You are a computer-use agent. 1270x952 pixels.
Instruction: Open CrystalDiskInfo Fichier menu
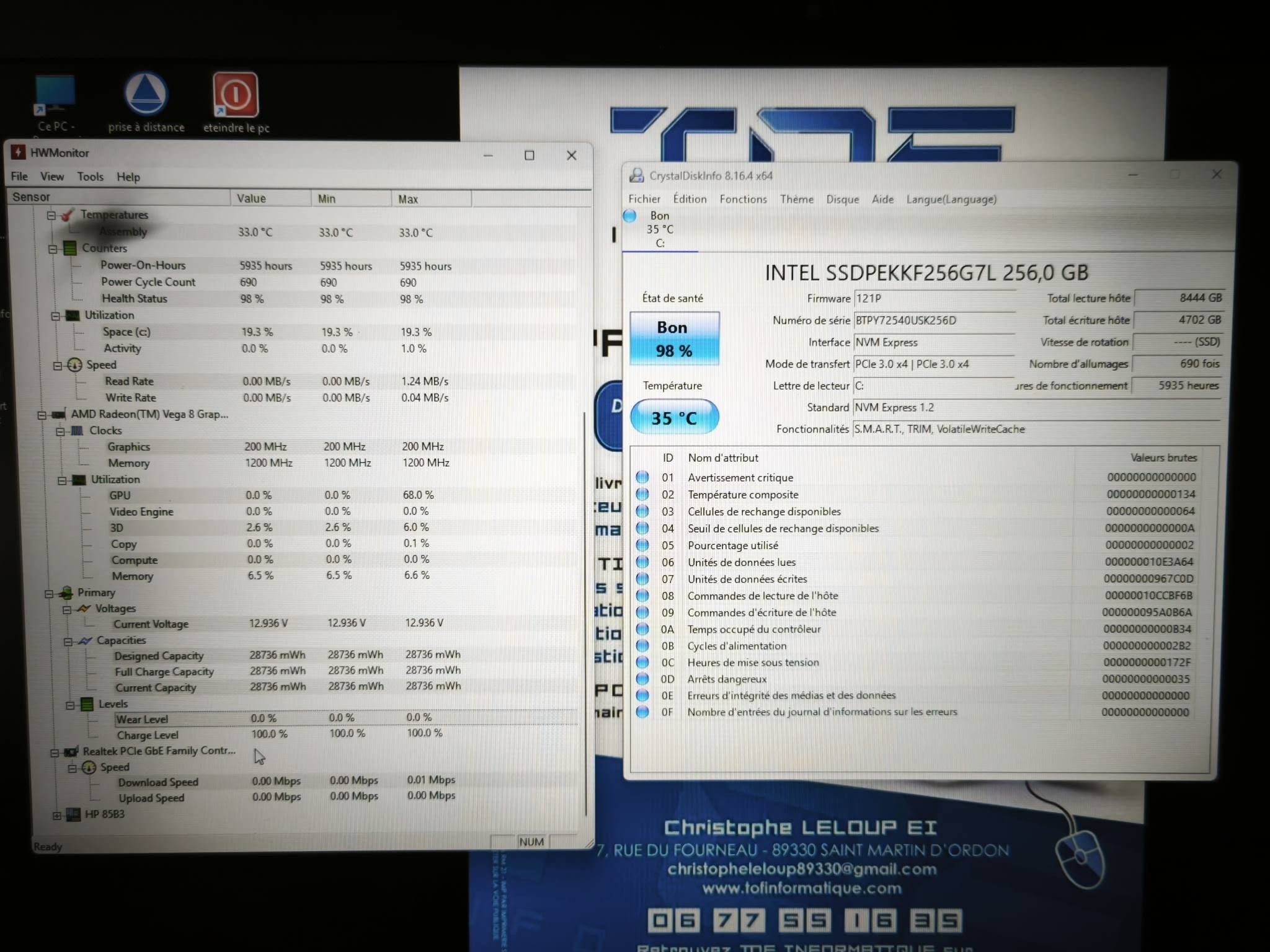coord(644,199)
